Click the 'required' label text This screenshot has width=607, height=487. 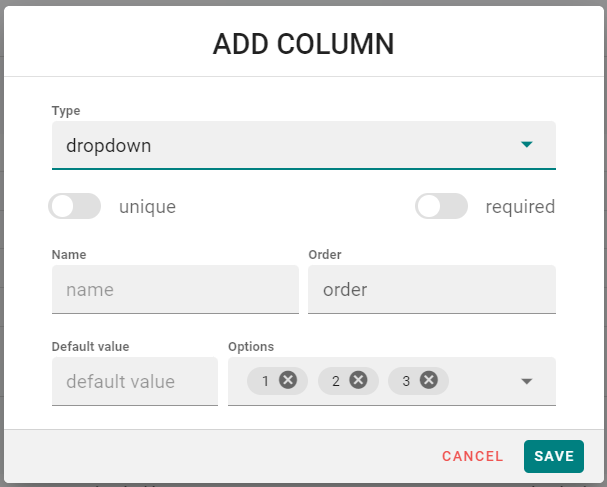click(520, 207)
